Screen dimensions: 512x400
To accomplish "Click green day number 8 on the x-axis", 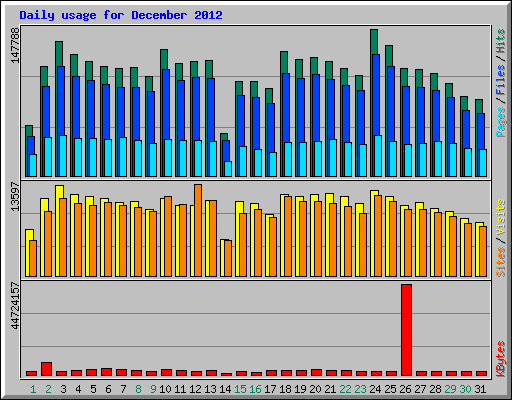I will pyautogui.click(x=138, y=389).
